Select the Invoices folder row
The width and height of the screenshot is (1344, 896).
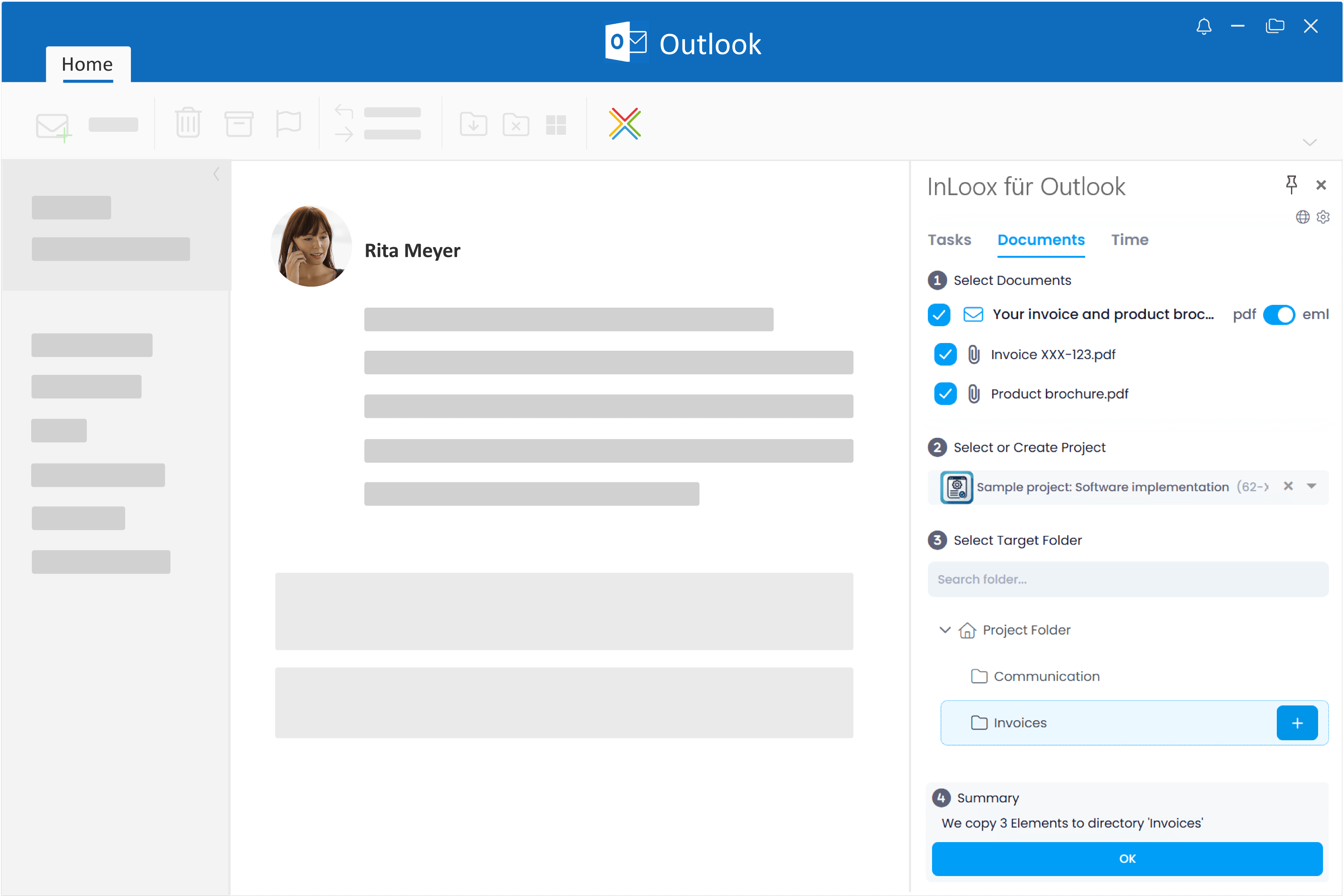coord(1134,723)
